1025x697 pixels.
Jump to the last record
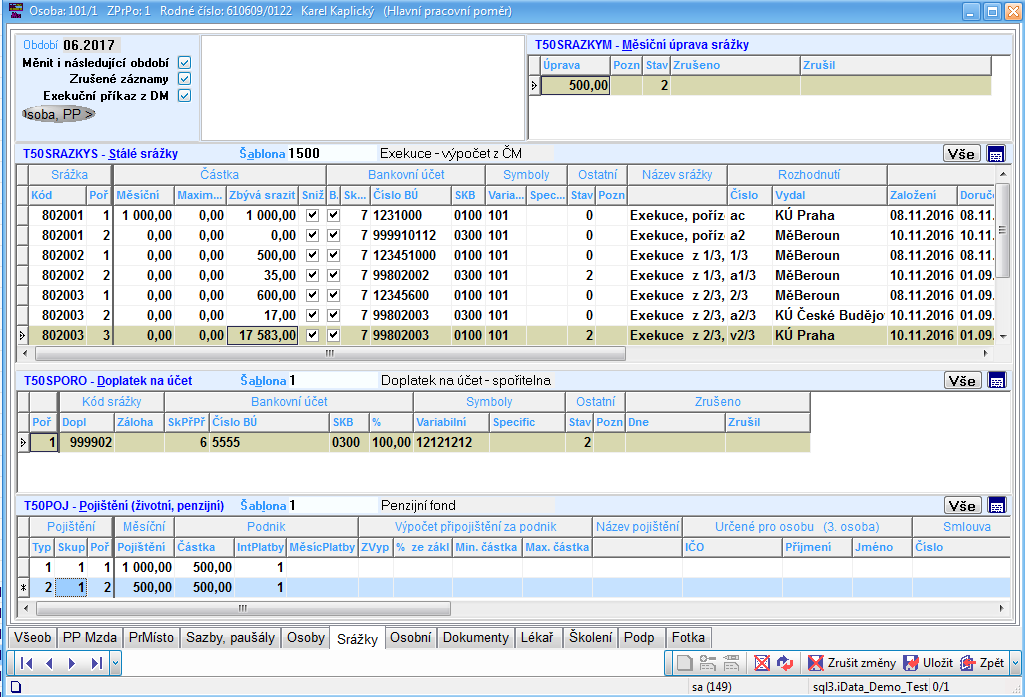tap(96, 663)
